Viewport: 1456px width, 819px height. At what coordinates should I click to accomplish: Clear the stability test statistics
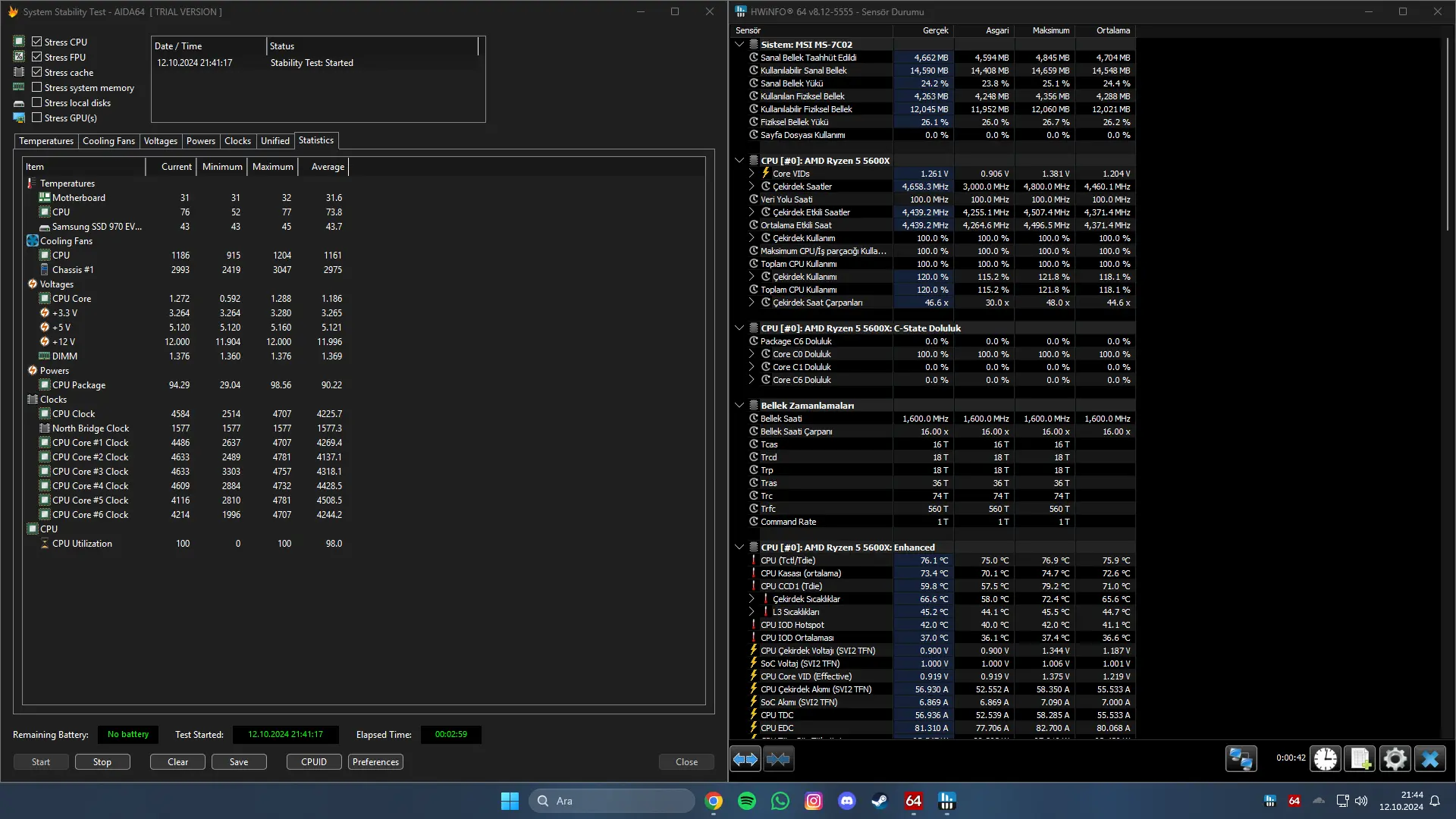tap(178, 762)
